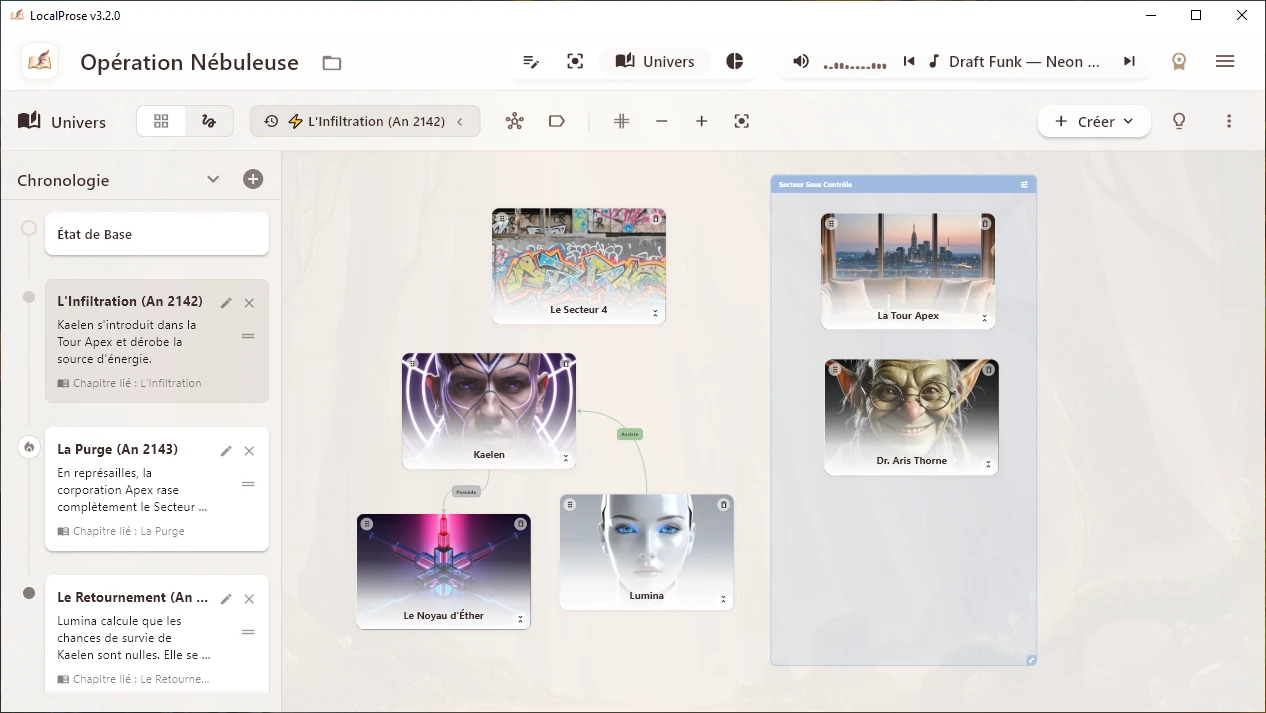Viewport: 1266px width, 713px height.
Task: Open linked chapter Le Retournement
Action: click(x=134, y=679)
